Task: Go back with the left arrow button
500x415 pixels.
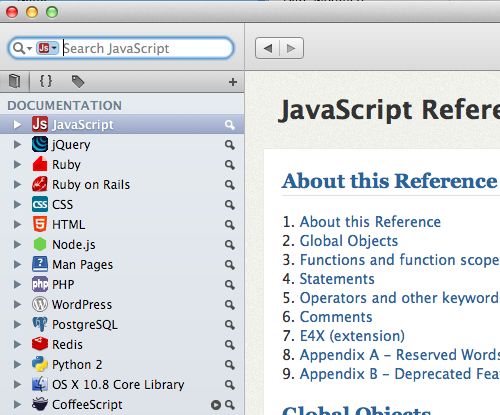Action: (x=267, y=48)
